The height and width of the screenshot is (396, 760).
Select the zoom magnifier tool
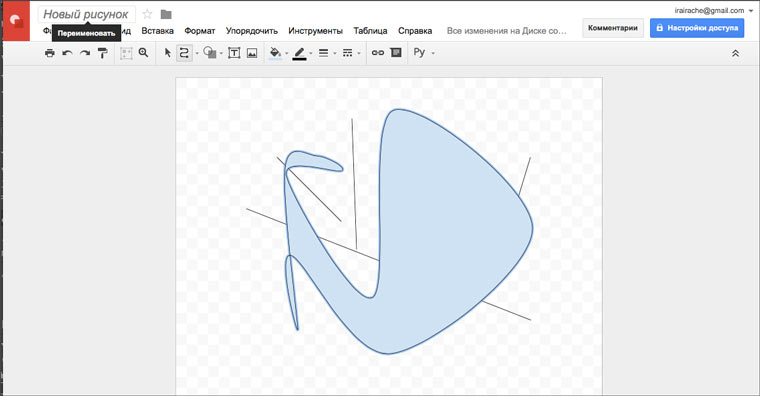[x=143, y=52]
